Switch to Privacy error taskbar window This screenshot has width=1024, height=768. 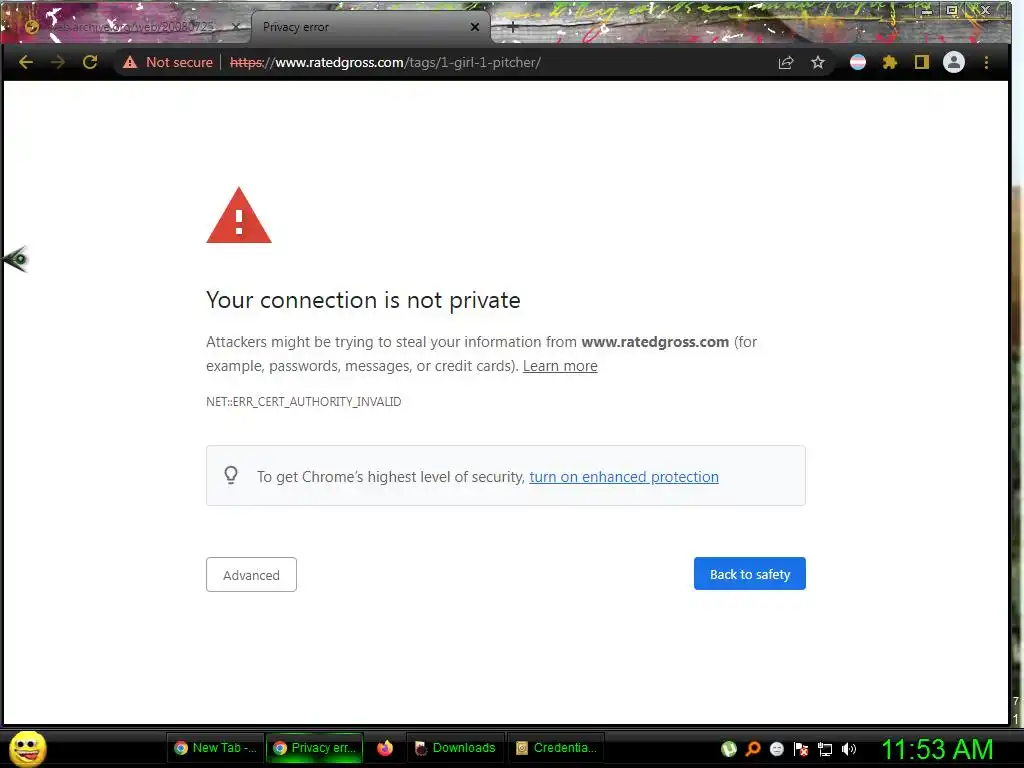coord(314,748)
